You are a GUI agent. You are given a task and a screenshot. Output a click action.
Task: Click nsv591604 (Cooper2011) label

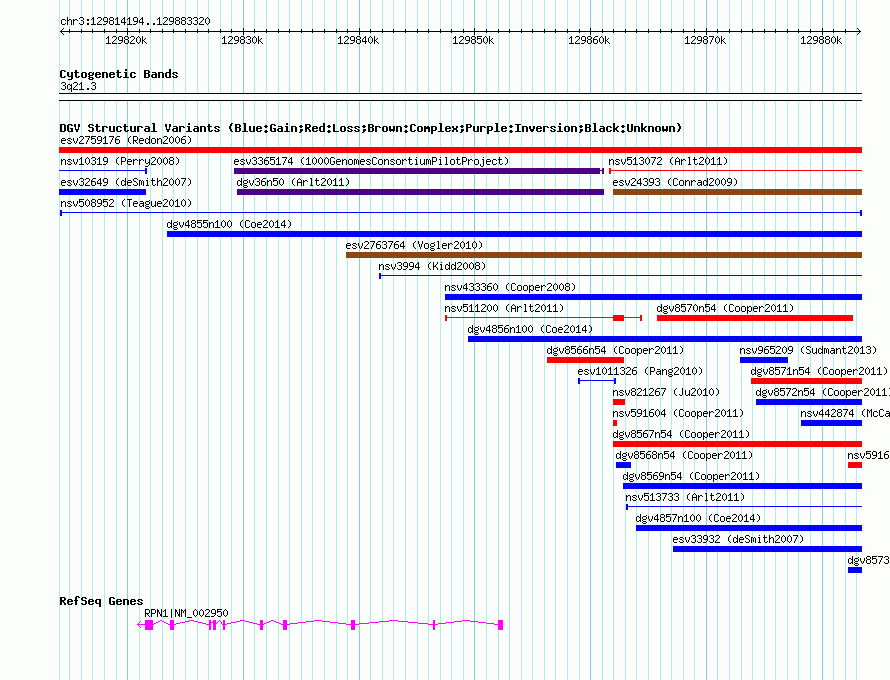click(x=678, y=413)
